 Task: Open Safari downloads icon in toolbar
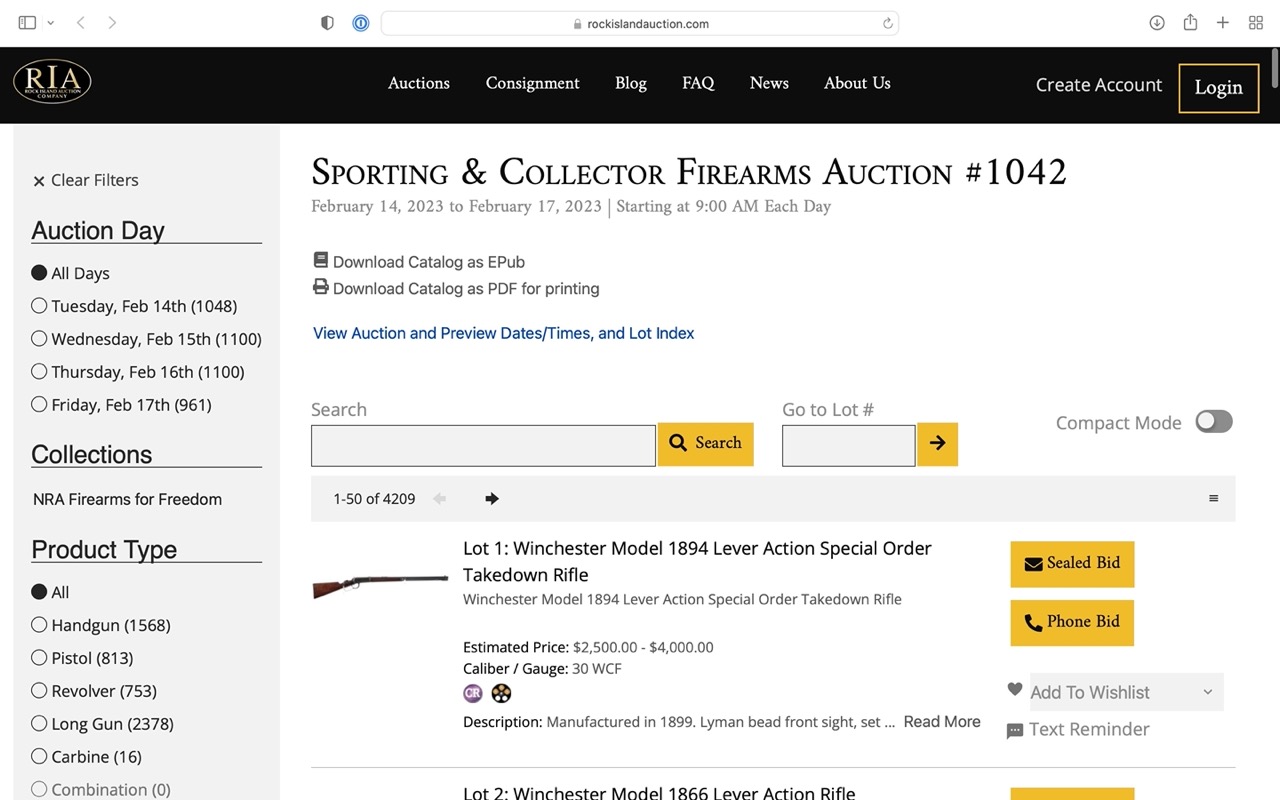click(1157, 23)
